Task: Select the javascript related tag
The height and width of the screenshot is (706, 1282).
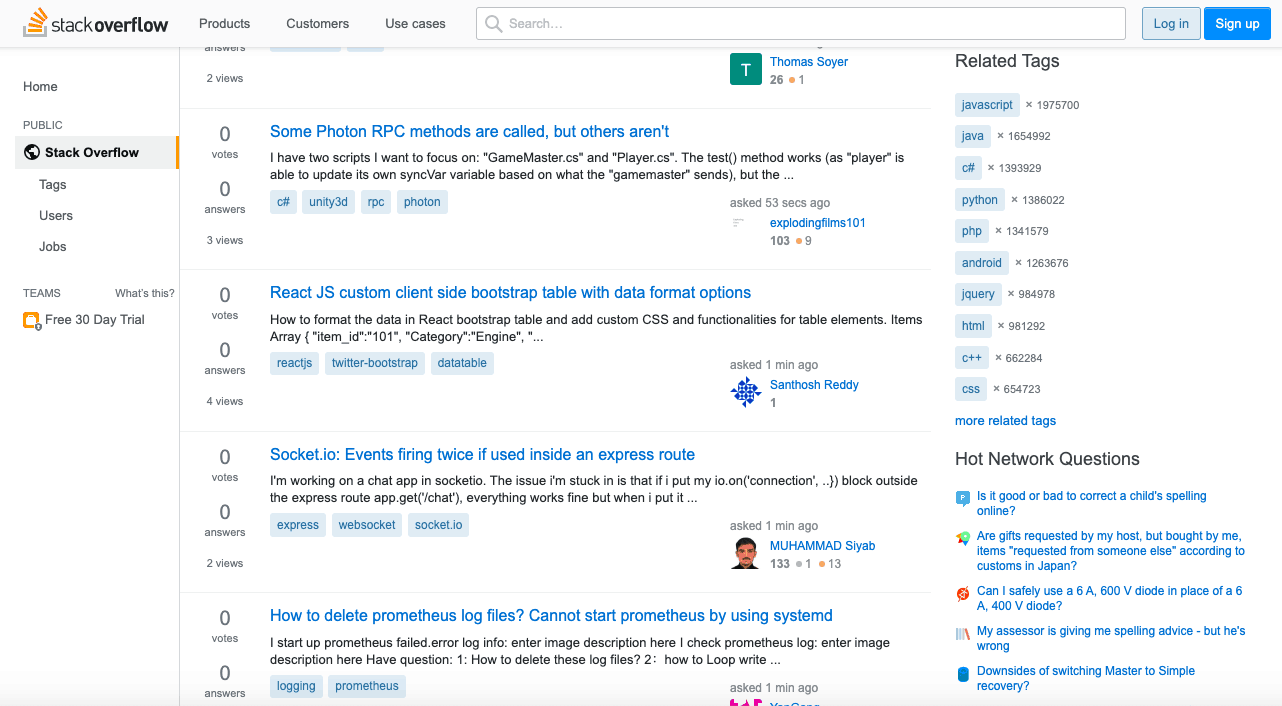Action: tap(987, 105)
